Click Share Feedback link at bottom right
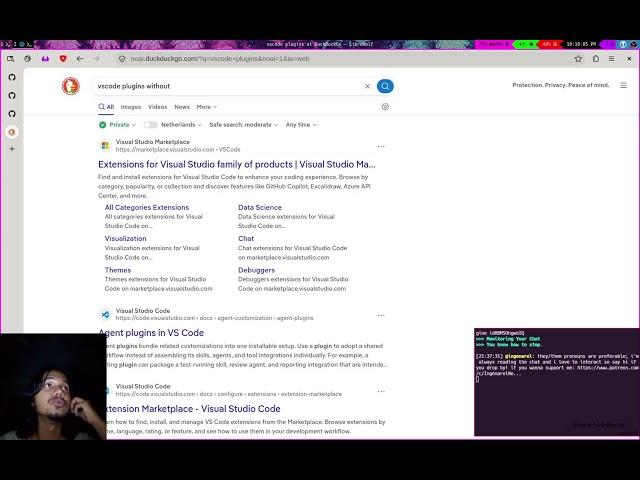This screenshot has width=640, height=480. click(x=598, y=425)
